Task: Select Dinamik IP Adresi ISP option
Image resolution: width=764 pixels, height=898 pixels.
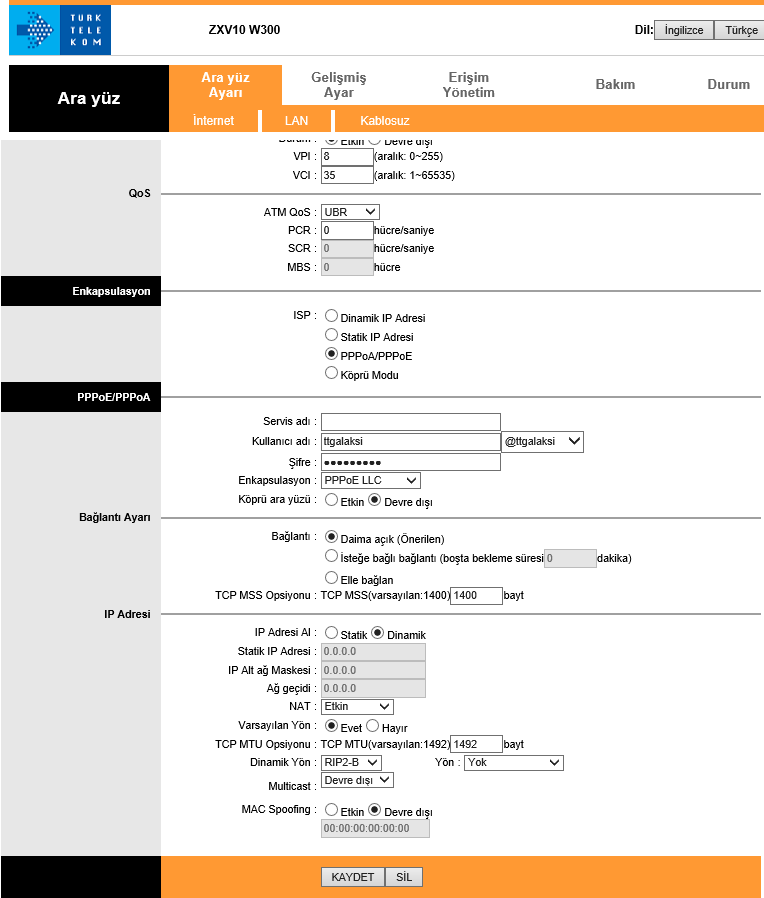Action: pyautogui.click(x=331, y=316)
